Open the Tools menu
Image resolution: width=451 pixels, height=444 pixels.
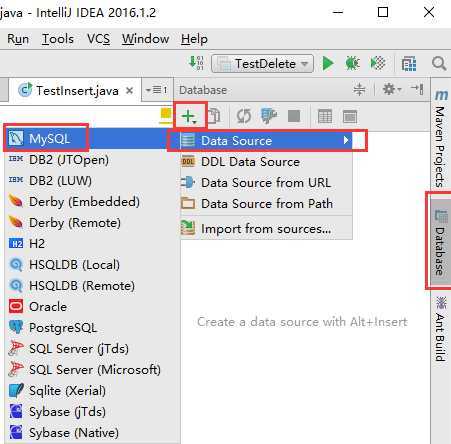58,39
